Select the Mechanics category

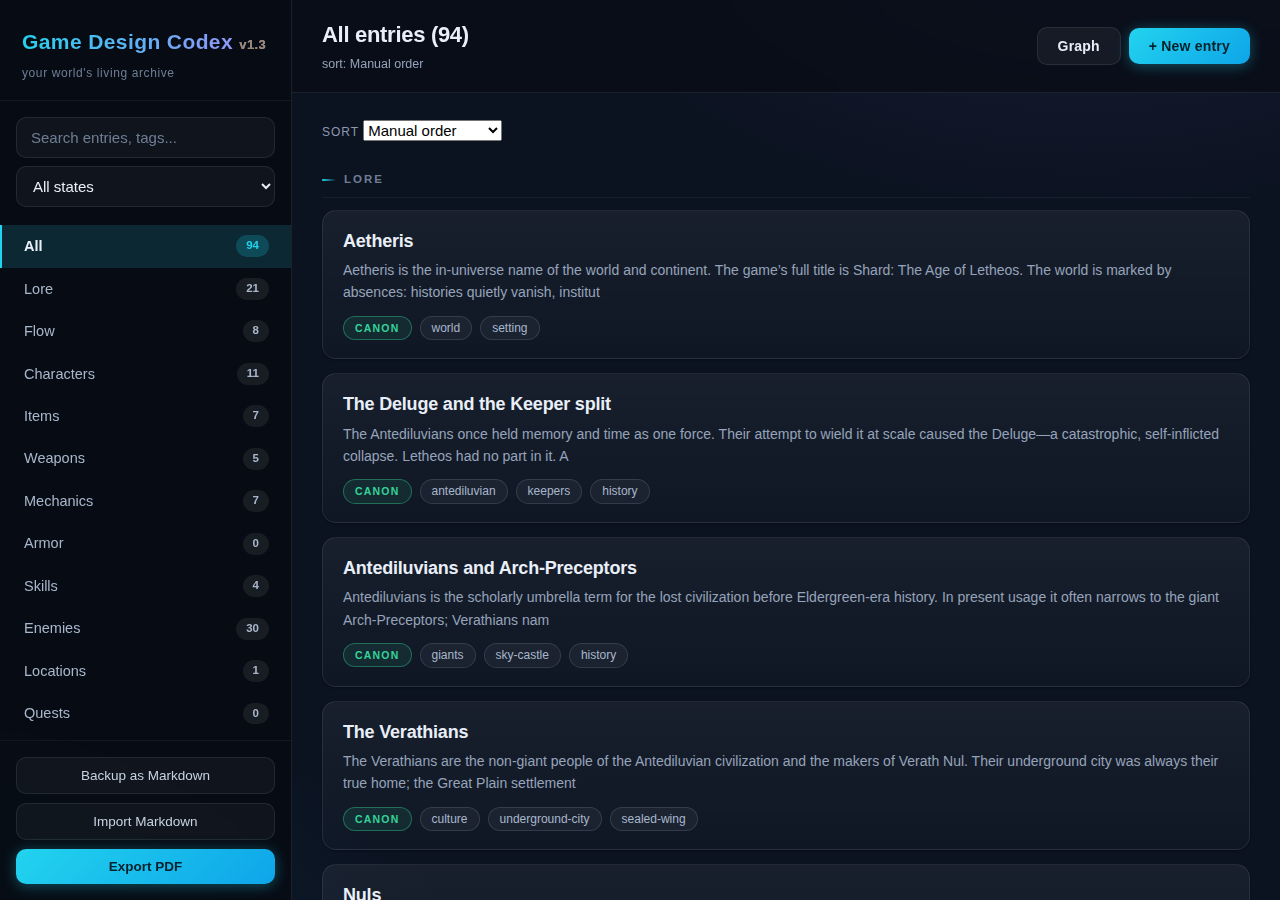coord(145,501)
